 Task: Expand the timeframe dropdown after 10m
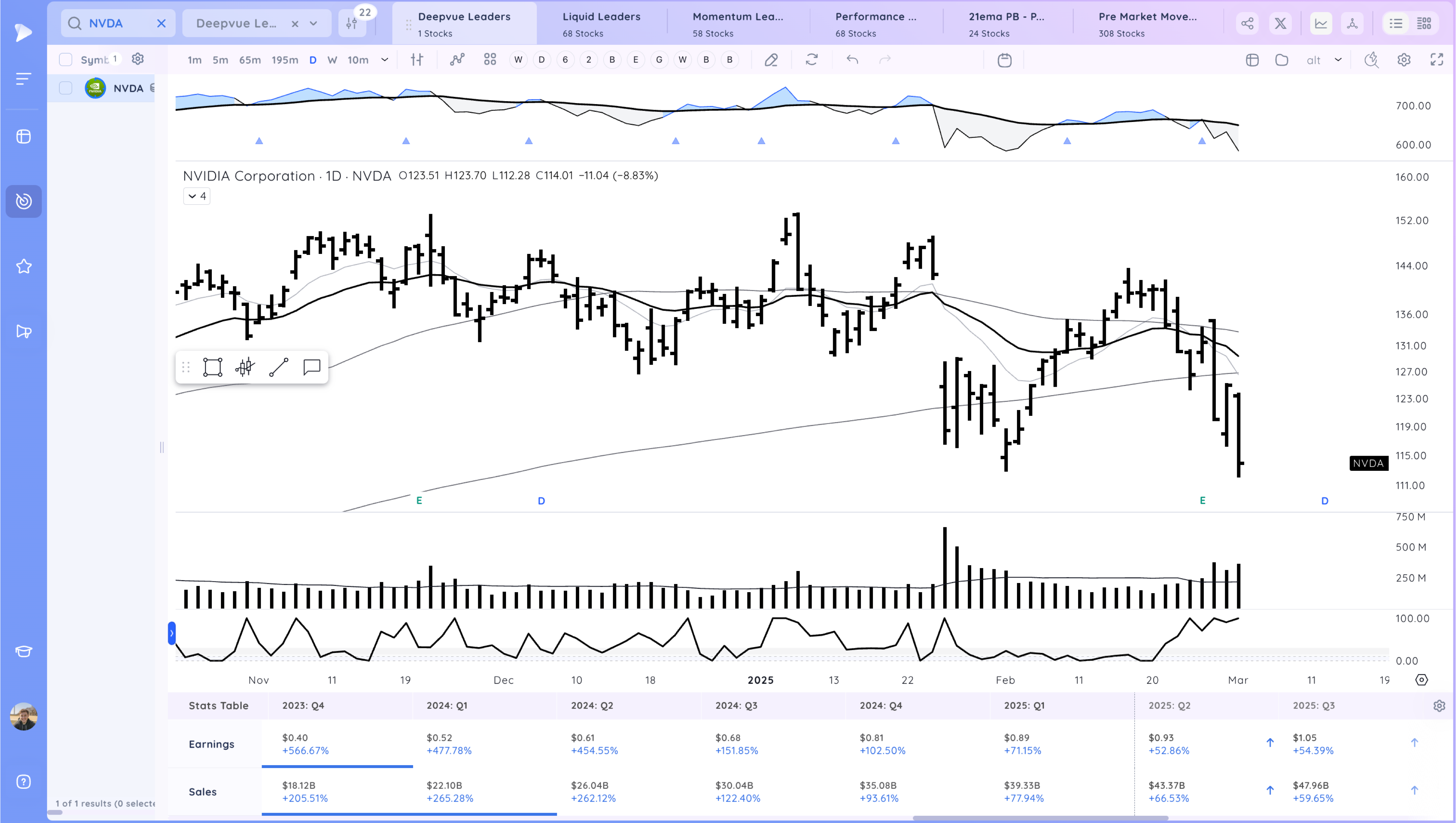pyautogui.click(x=385, y=59)
